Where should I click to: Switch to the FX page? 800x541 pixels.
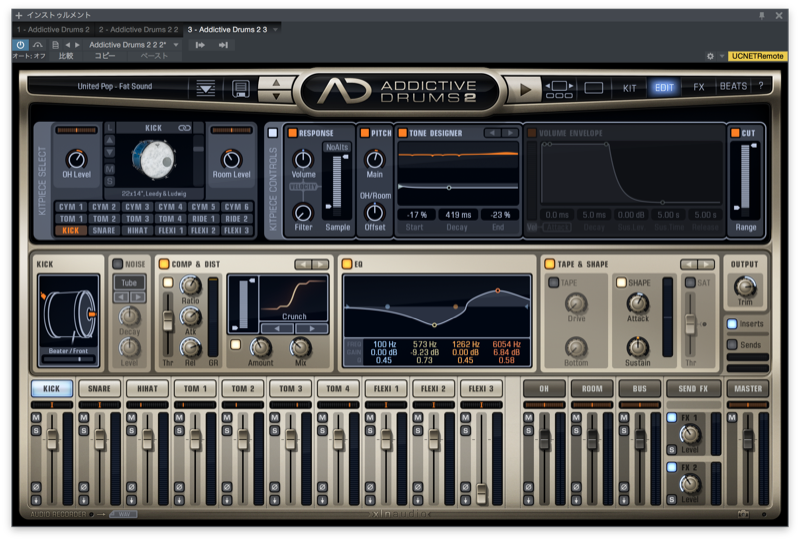(x=698, y=87)
